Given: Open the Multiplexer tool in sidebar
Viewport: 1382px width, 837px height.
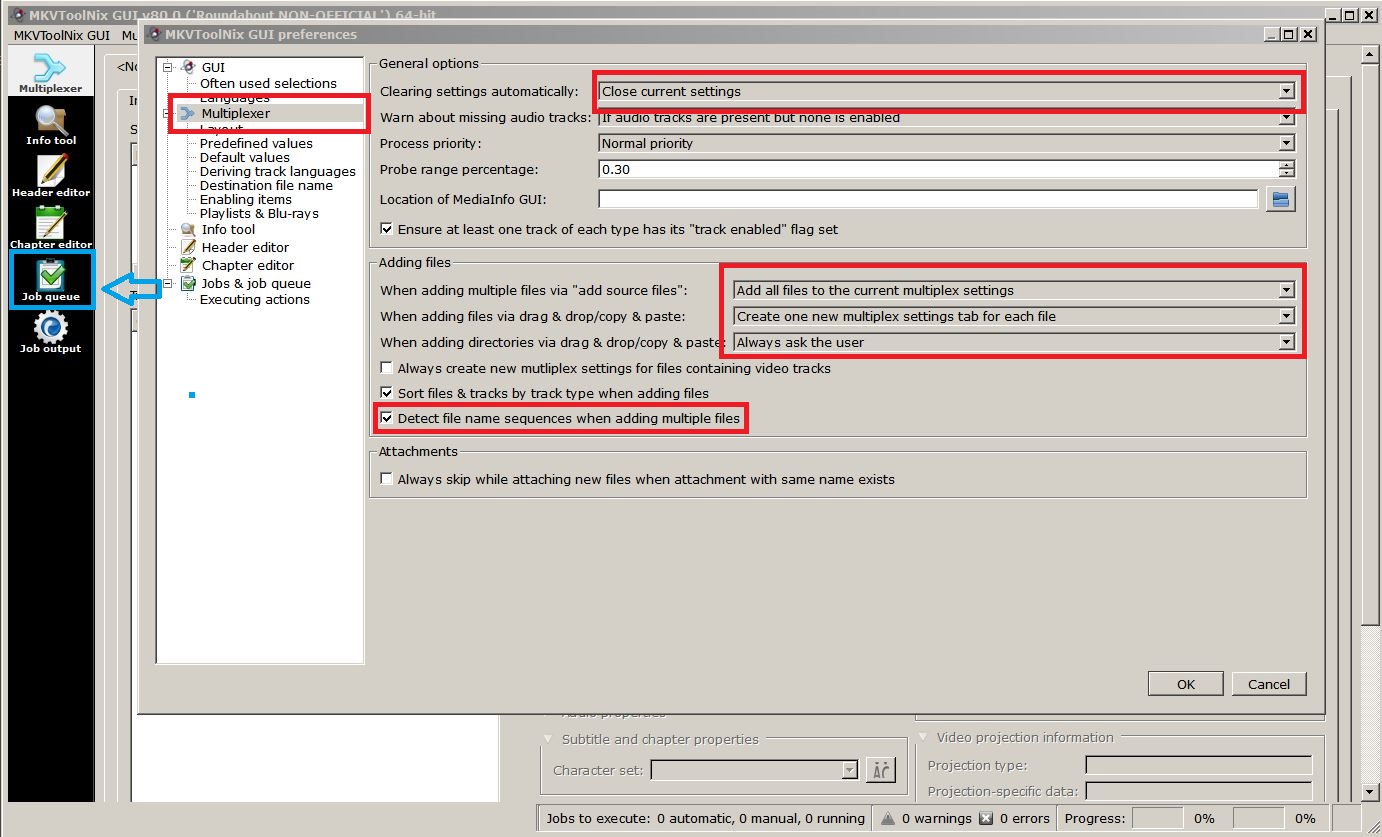Looking at the screenshot, I should 51,72.
